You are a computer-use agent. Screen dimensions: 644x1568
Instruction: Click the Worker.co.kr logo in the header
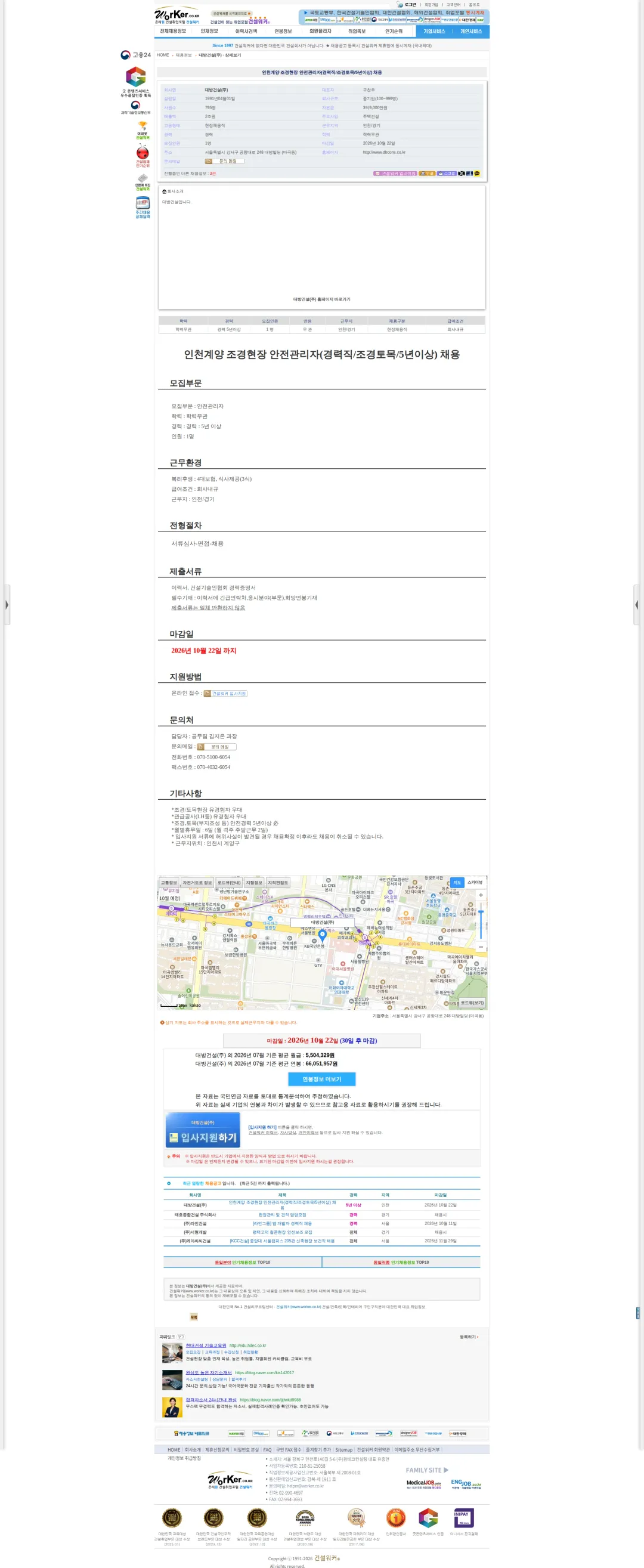point(177,16)
